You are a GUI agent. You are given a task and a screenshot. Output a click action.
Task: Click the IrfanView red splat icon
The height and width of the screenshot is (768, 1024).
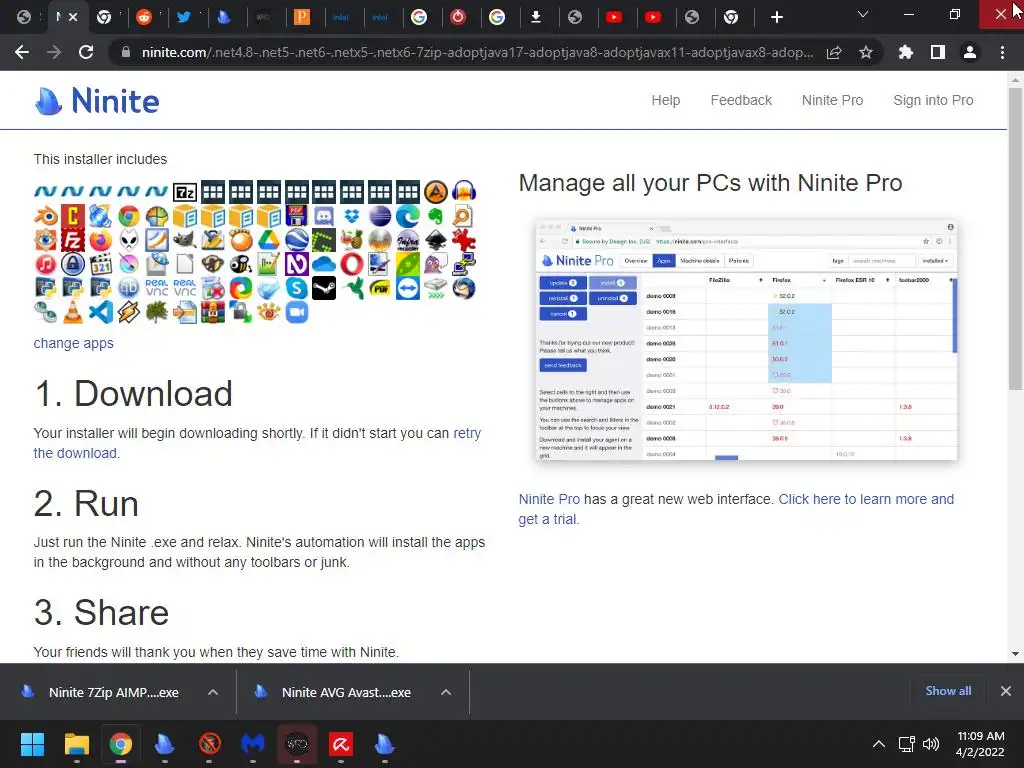coord(464,240)
